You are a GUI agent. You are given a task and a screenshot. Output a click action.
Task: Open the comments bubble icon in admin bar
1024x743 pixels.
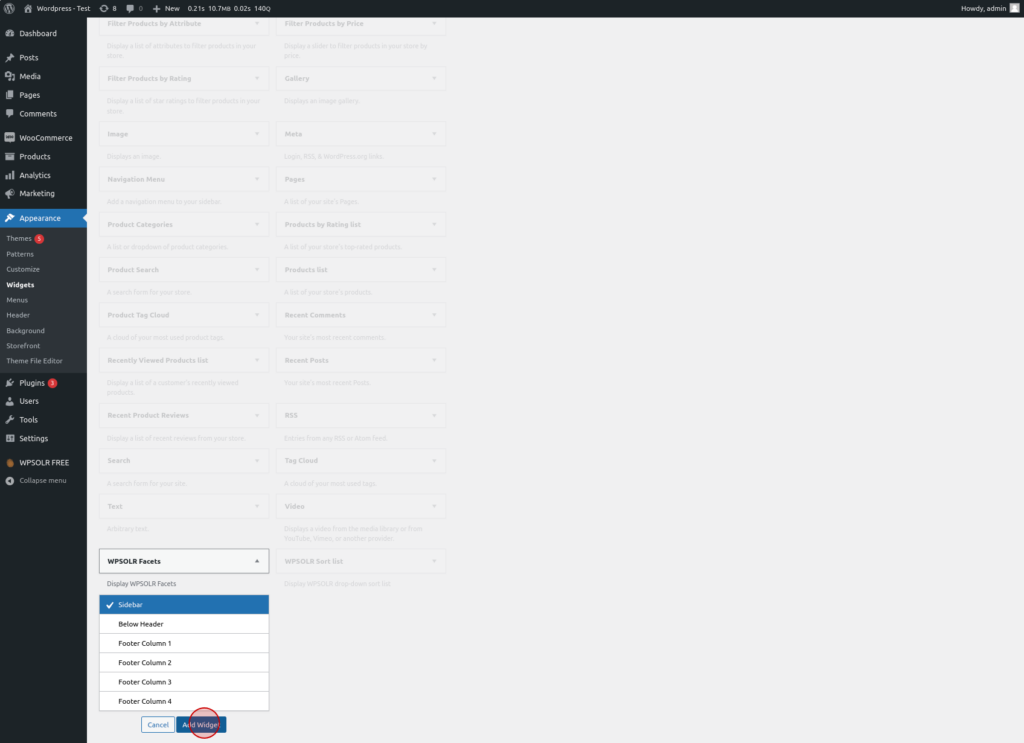(130, 8)
